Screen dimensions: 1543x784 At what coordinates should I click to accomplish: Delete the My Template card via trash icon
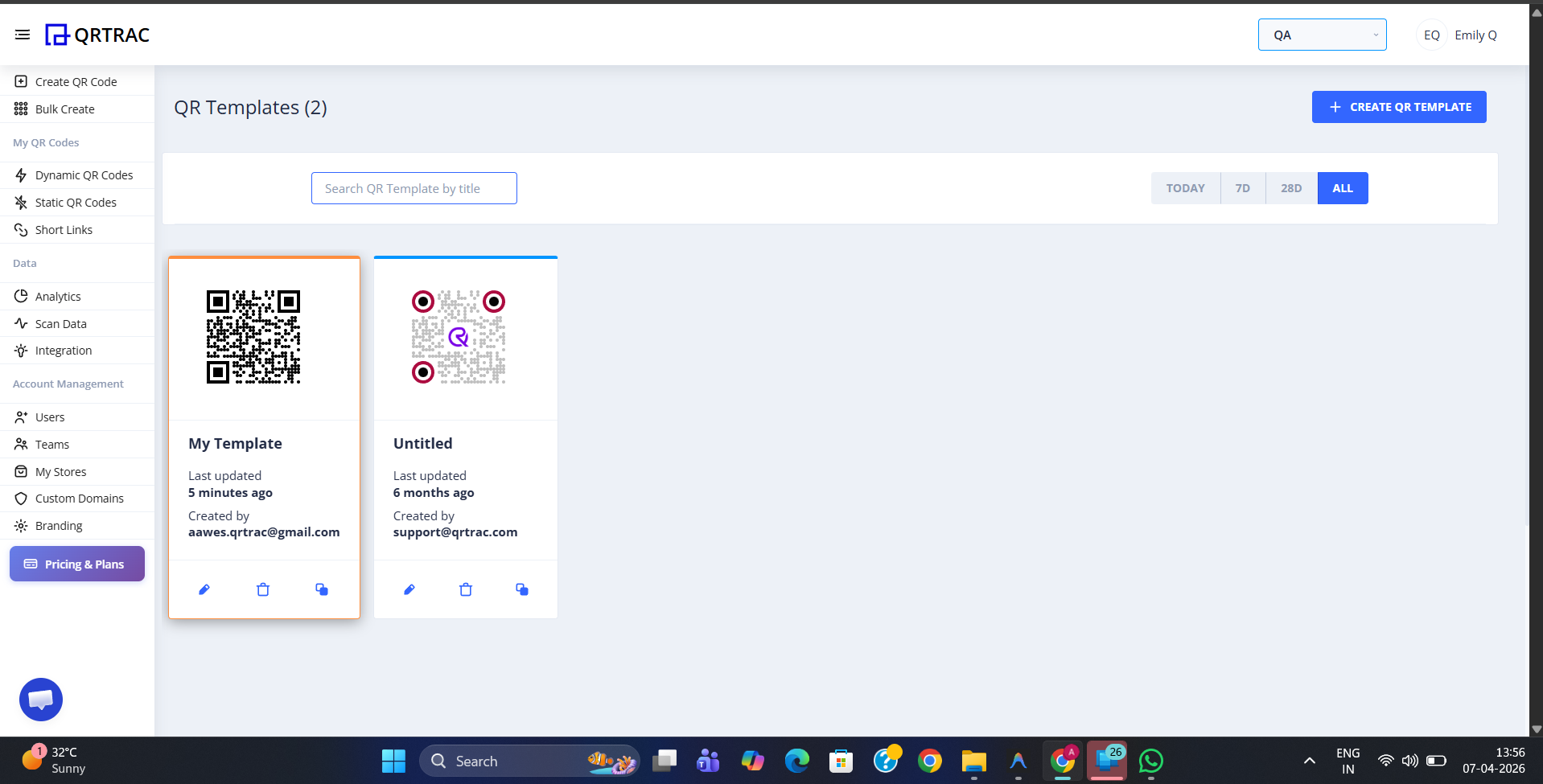coord(263,589)
